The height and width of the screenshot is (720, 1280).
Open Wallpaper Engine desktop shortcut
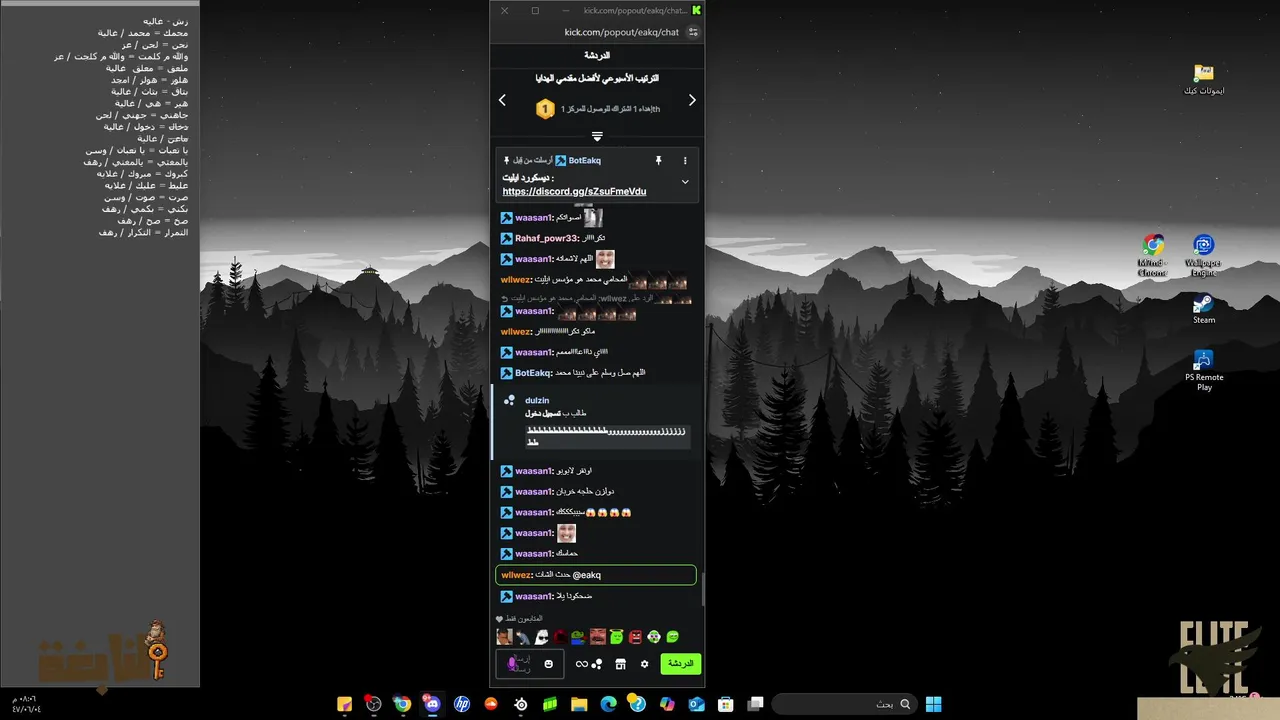pyautogui.click(x=1203, y=256)
